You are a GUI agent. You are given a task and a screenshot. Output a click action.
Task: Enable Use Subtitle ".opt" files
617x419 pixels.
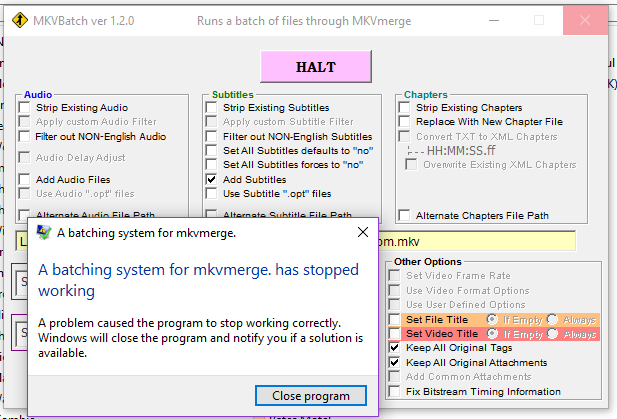(x=211, y=193)
